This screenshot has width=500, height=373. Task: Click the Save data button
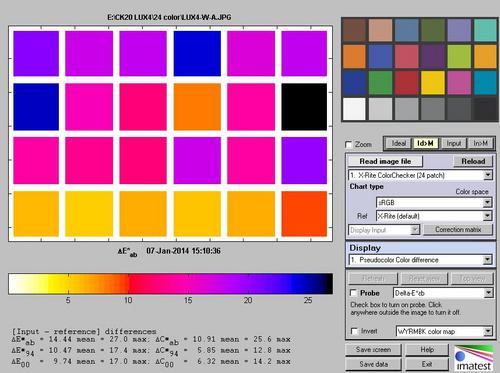(373, 364)
